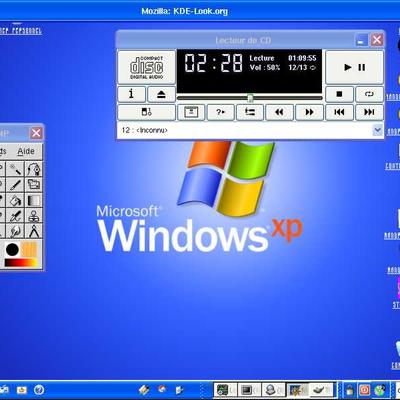Eject the CD with the eject button
This screenshot has width=400, height=400.
click(161, 94)
